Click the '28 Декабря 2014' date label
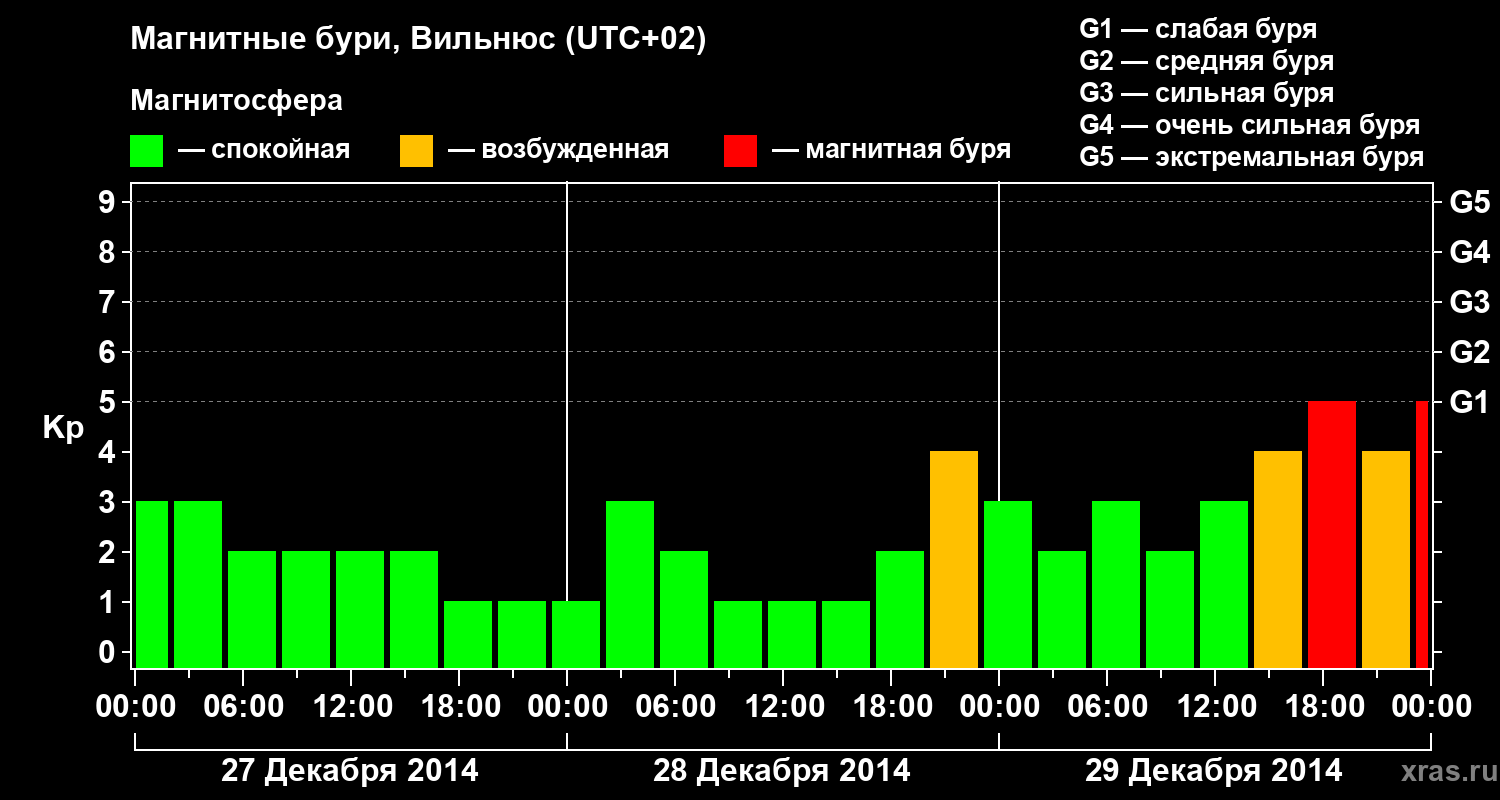1500x800 pixels. coord(782,771)
